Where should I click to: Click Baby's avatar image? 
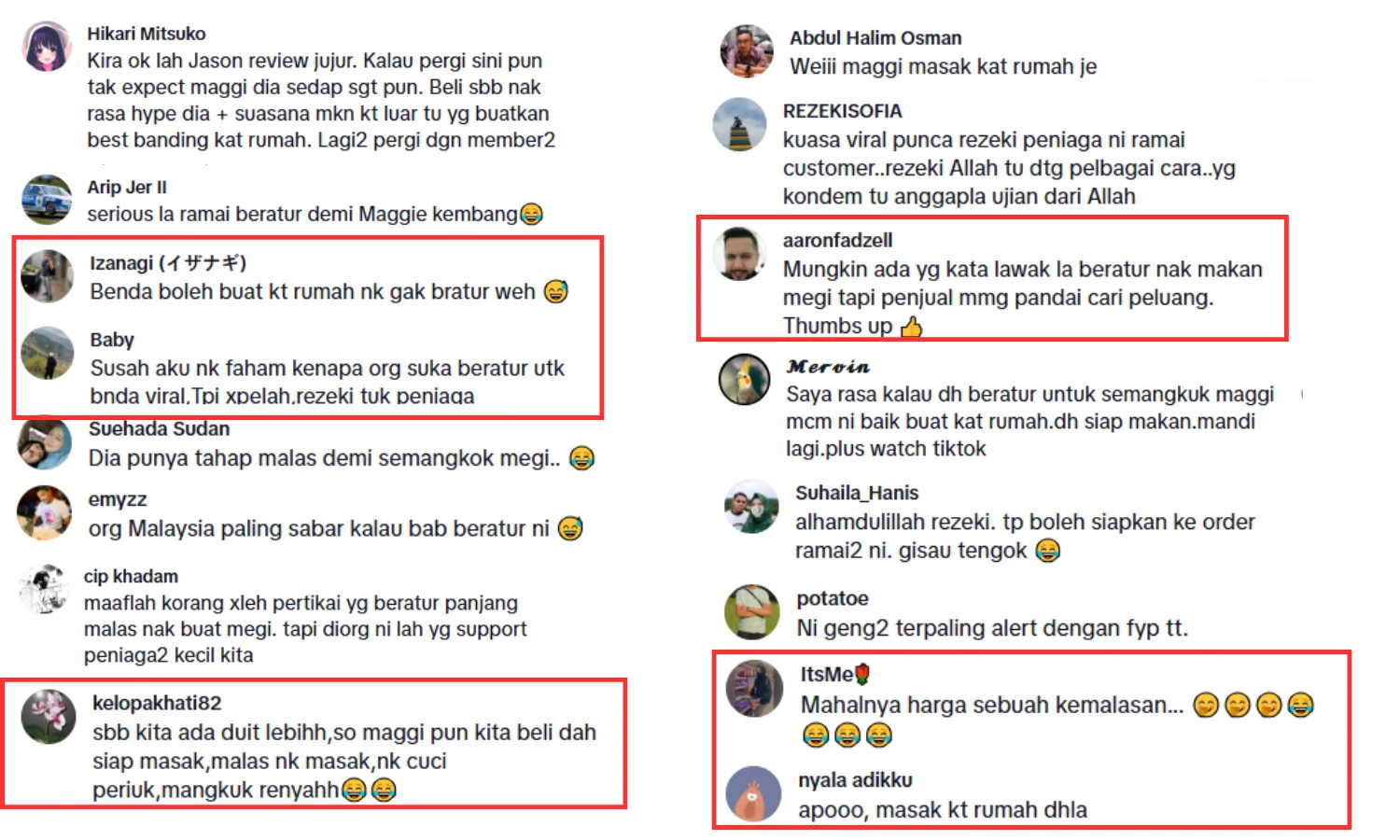pyautogui.click(x=47, y=353)
